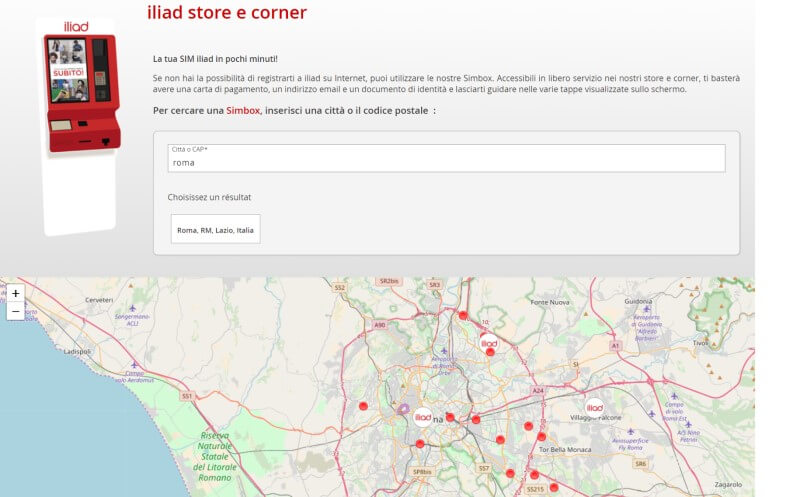Screen dimensions: 793x497
Task: Click the A90 road shield on map
Action: (380, 325)
